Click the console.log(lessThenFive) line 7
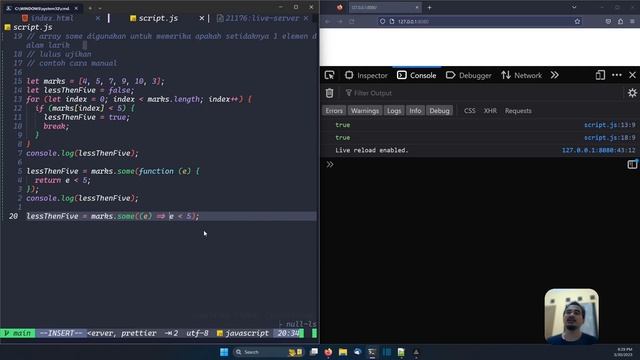 click(x=82, y=153)
